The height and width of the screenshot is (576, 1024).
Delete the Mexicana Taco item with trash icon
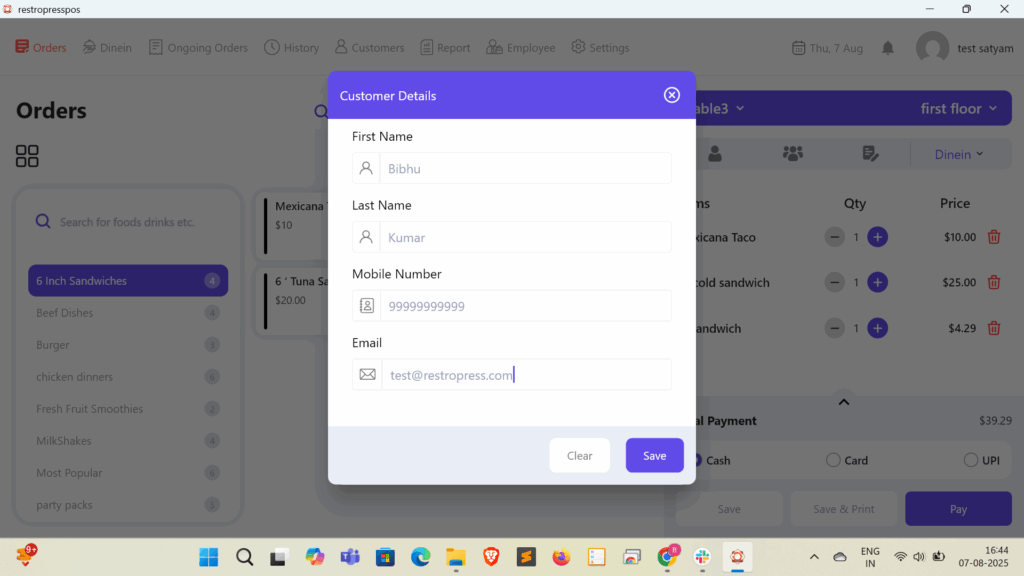point(994,237)
